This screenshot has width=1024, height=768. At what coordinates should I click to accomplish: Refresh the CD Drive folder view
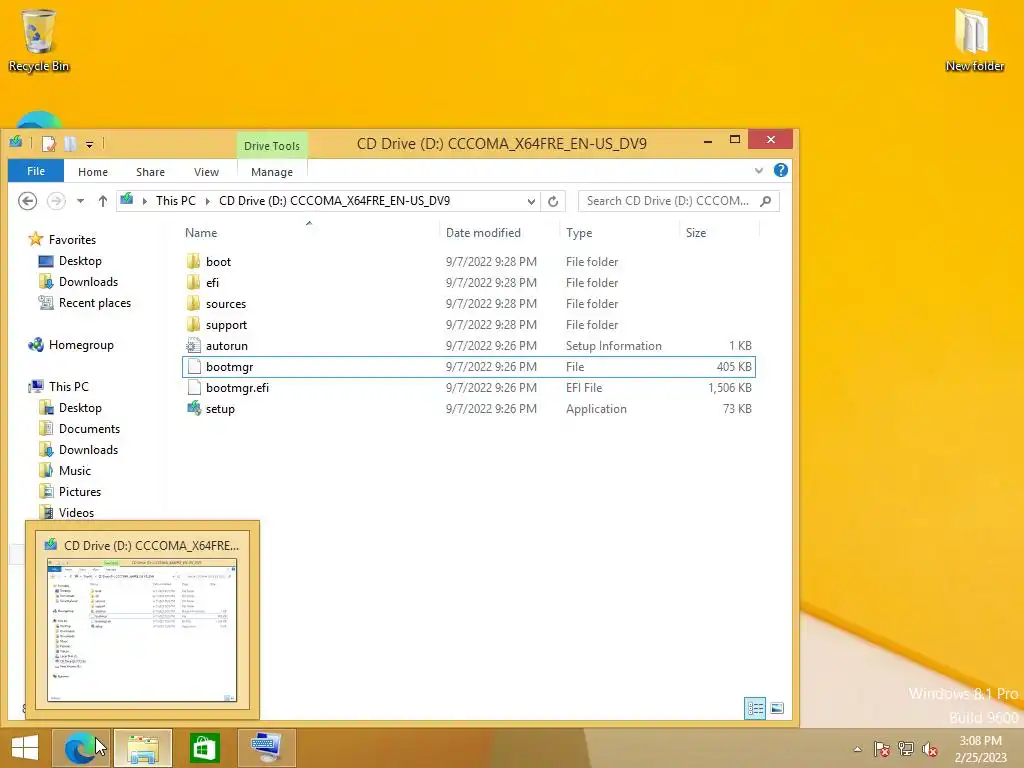553,201
